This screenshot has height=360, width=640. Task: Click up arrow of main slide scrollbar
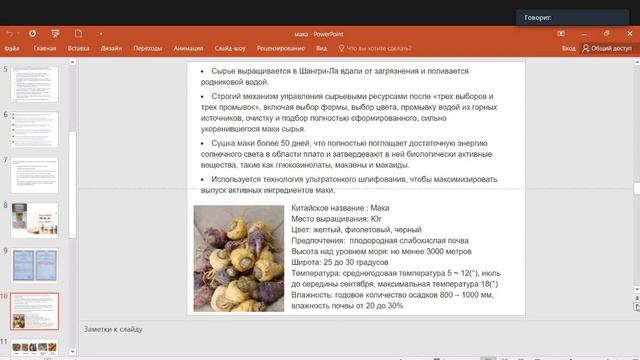coord(637,62)
